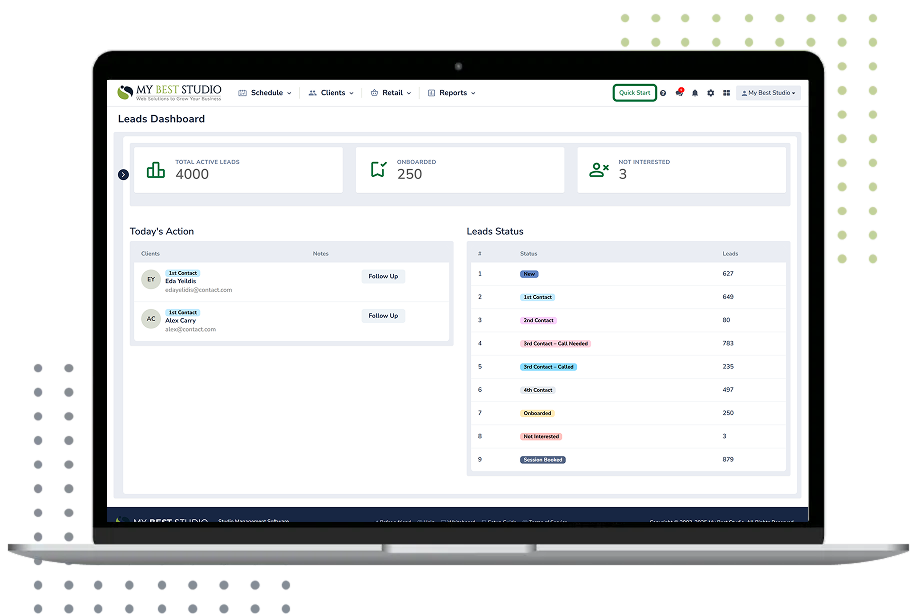
Task: Open the Reports menu
Action: (452, 93)
